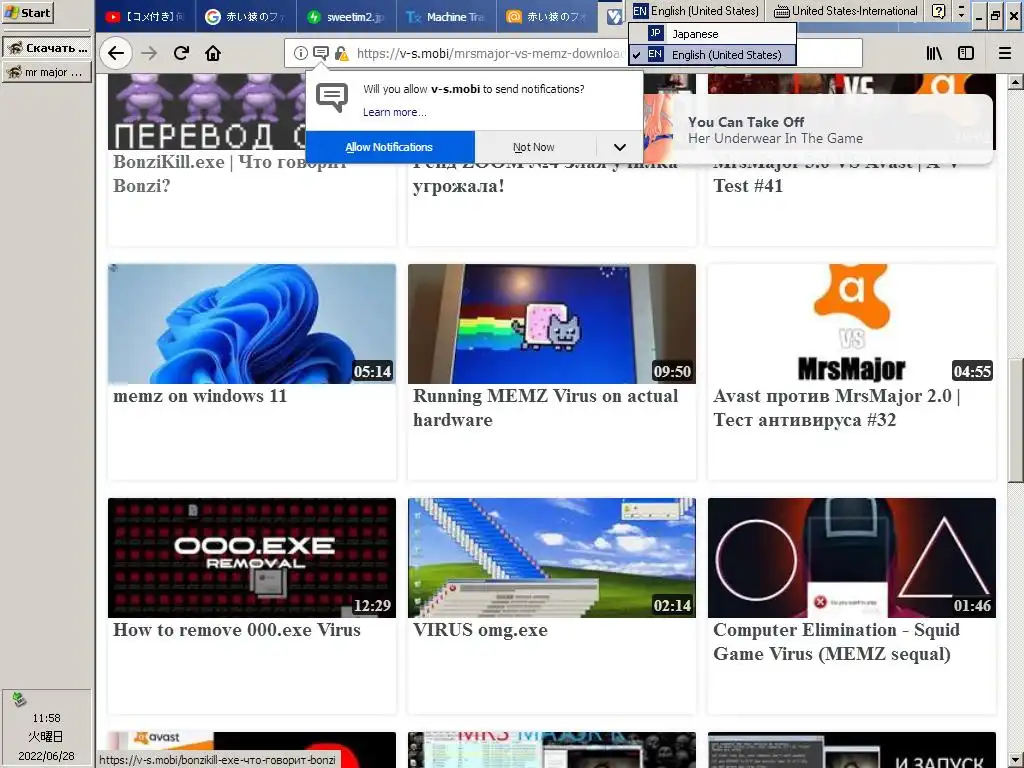This screenshot has height=768, width=1024.
Task: Click the insecure padlock warning icon
Action: pos(341,54)
